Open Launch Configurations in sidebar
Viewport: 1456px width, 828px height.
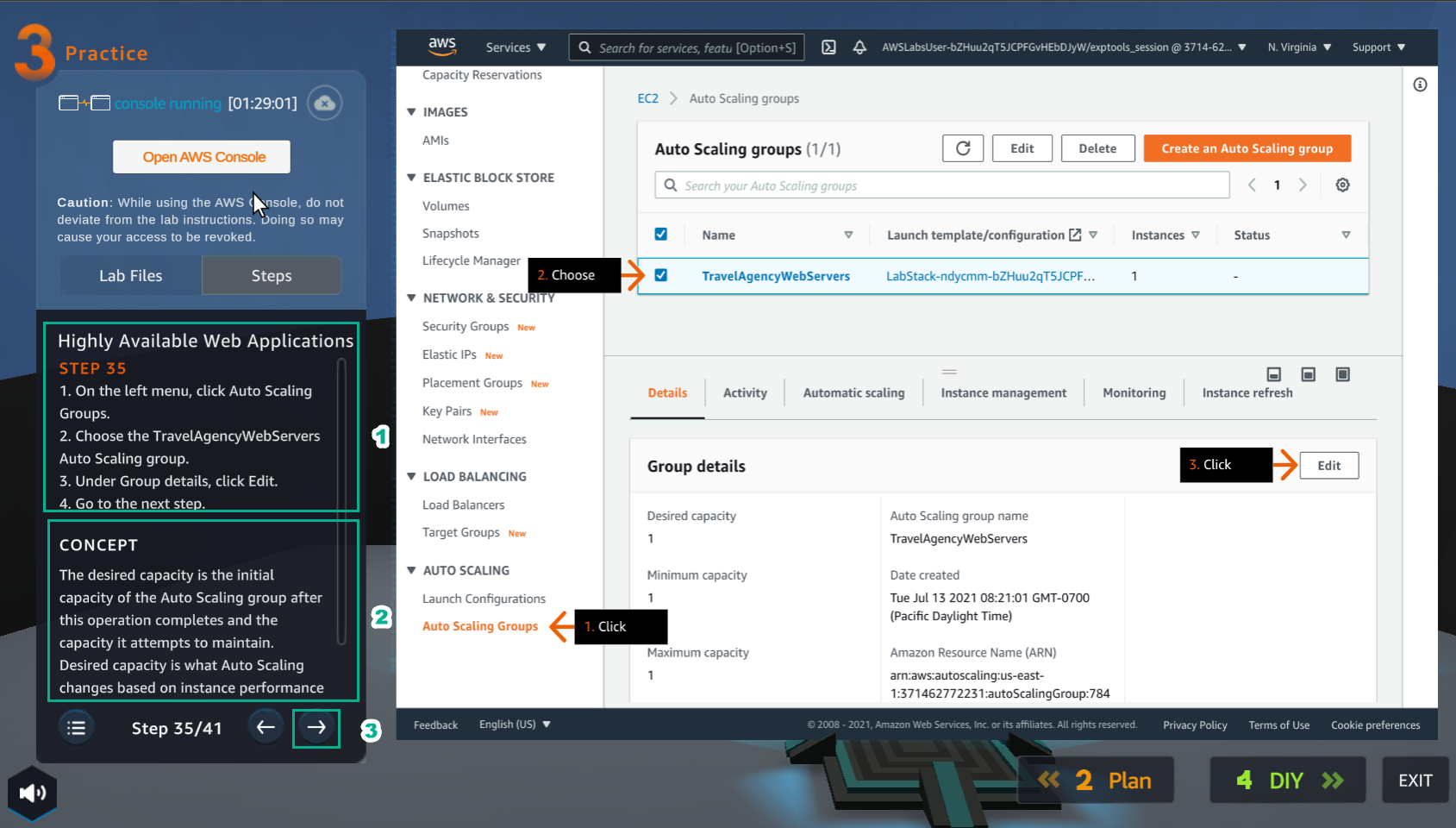pos(484,599)
